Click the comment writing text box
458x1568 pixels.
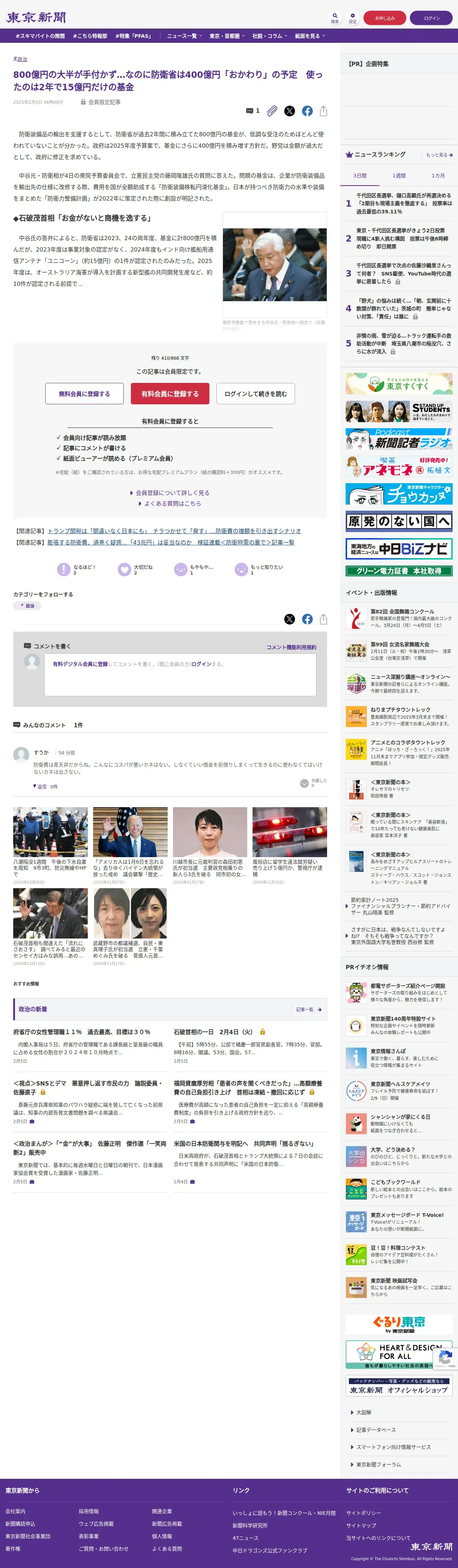(x=180, y=674)
